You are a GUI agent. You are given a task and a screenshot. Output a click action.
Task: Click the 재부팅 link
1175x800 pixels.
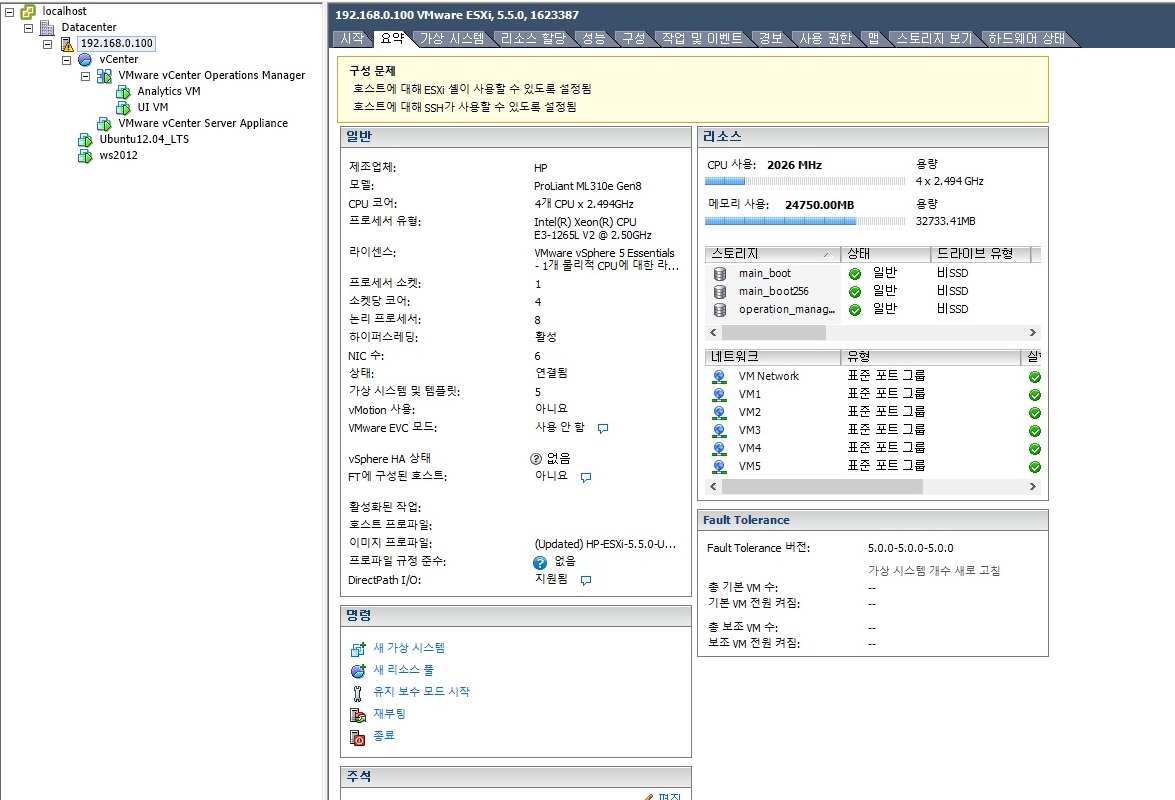[x=390, y=714]
